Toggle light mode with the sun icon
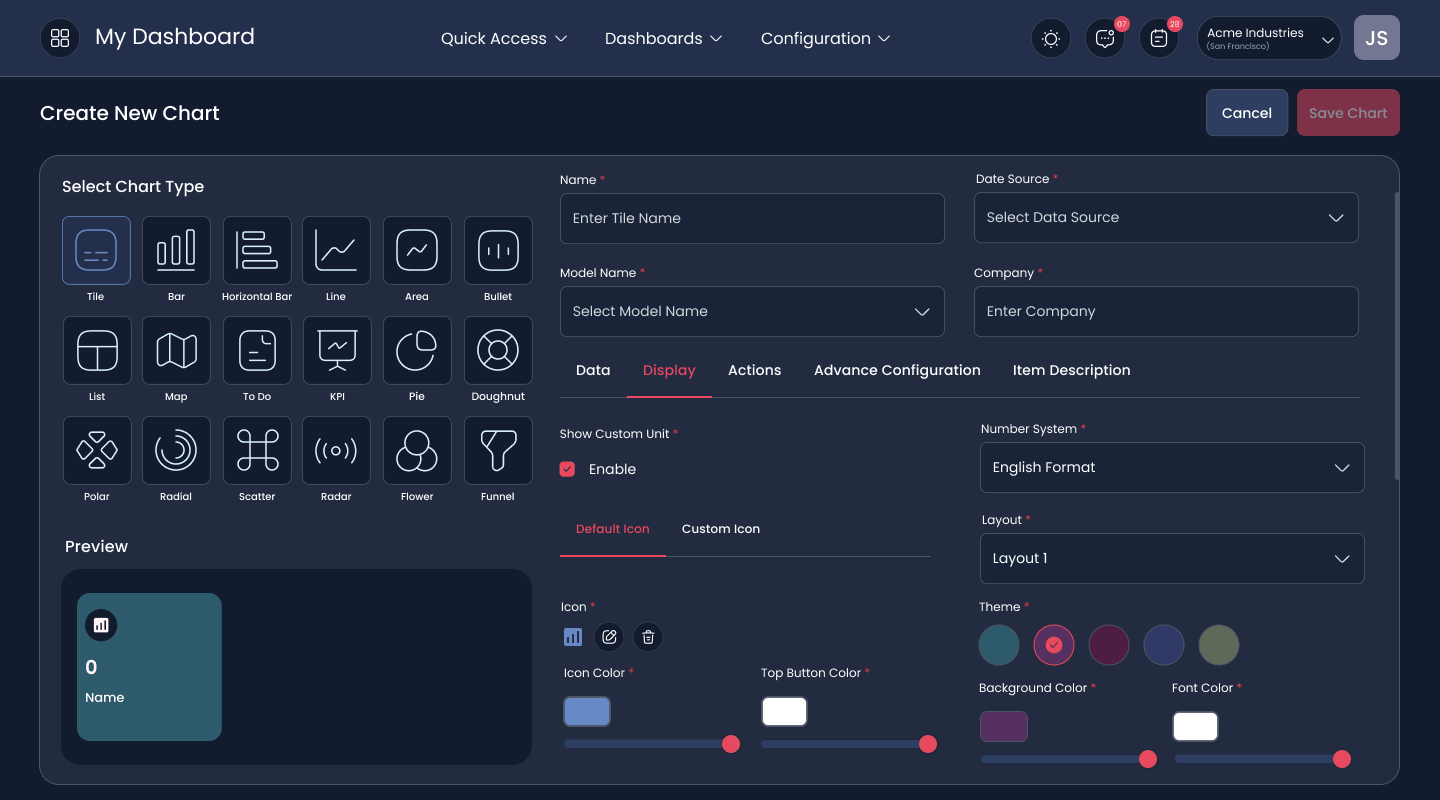1440x800 pixels. 1051,38
